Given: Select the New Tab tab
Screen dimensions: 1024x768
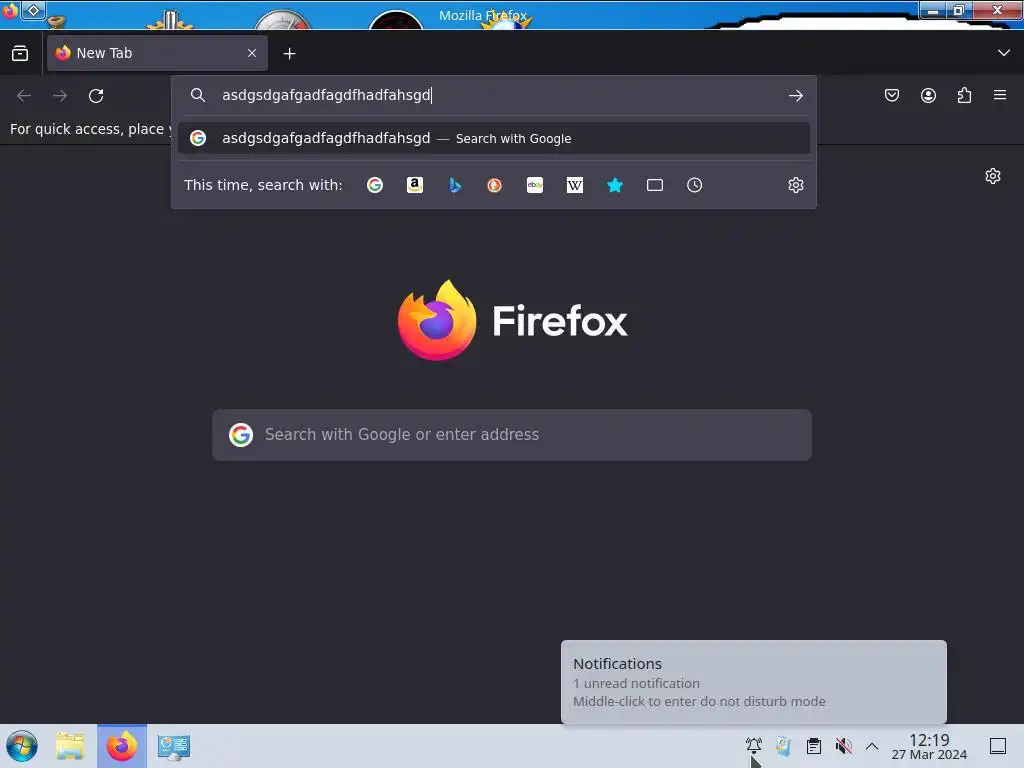Looking at the screenshot, I should tap(157, 53).
